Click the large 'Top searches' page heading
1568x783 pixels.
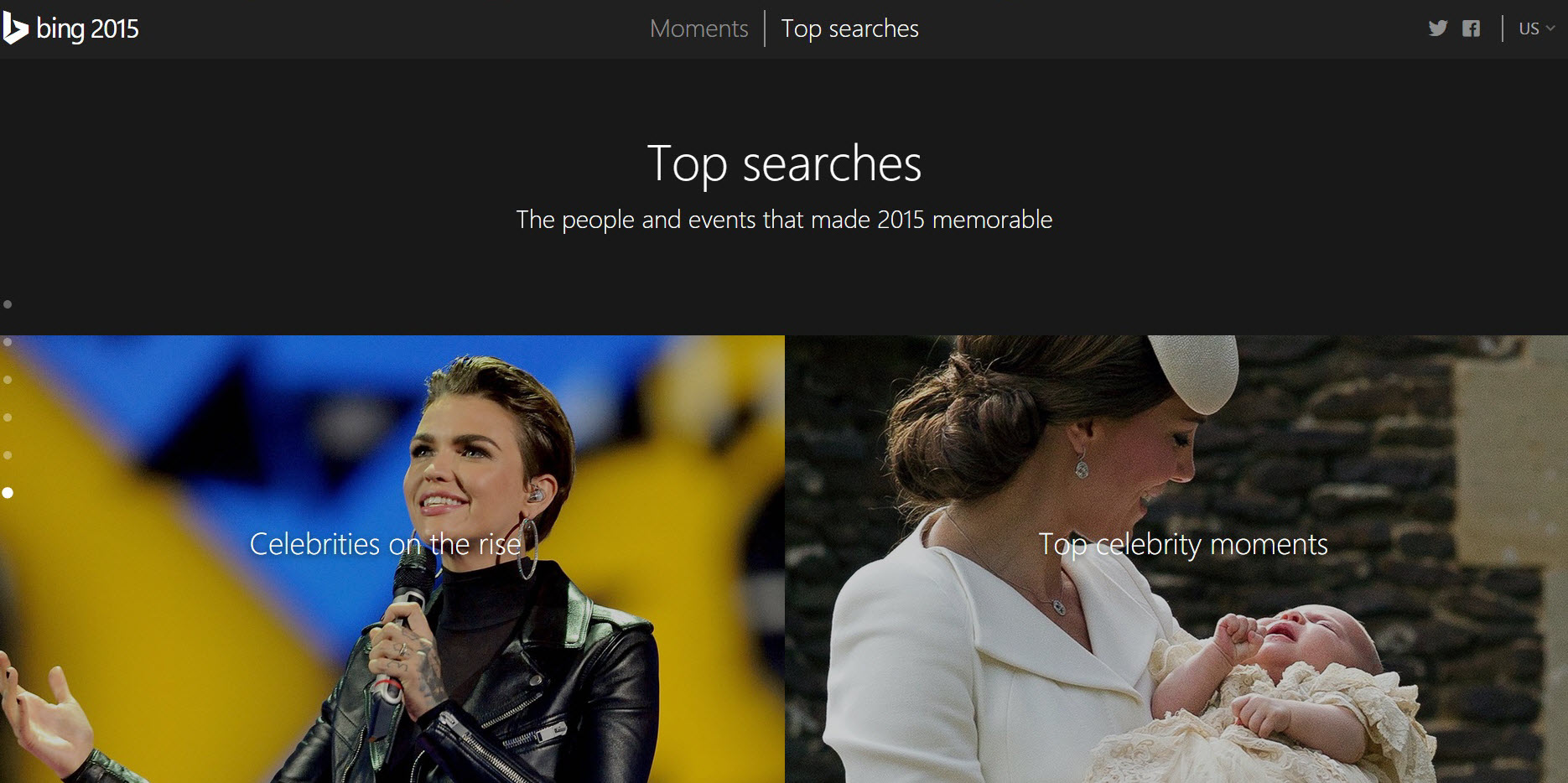[784, 163]
